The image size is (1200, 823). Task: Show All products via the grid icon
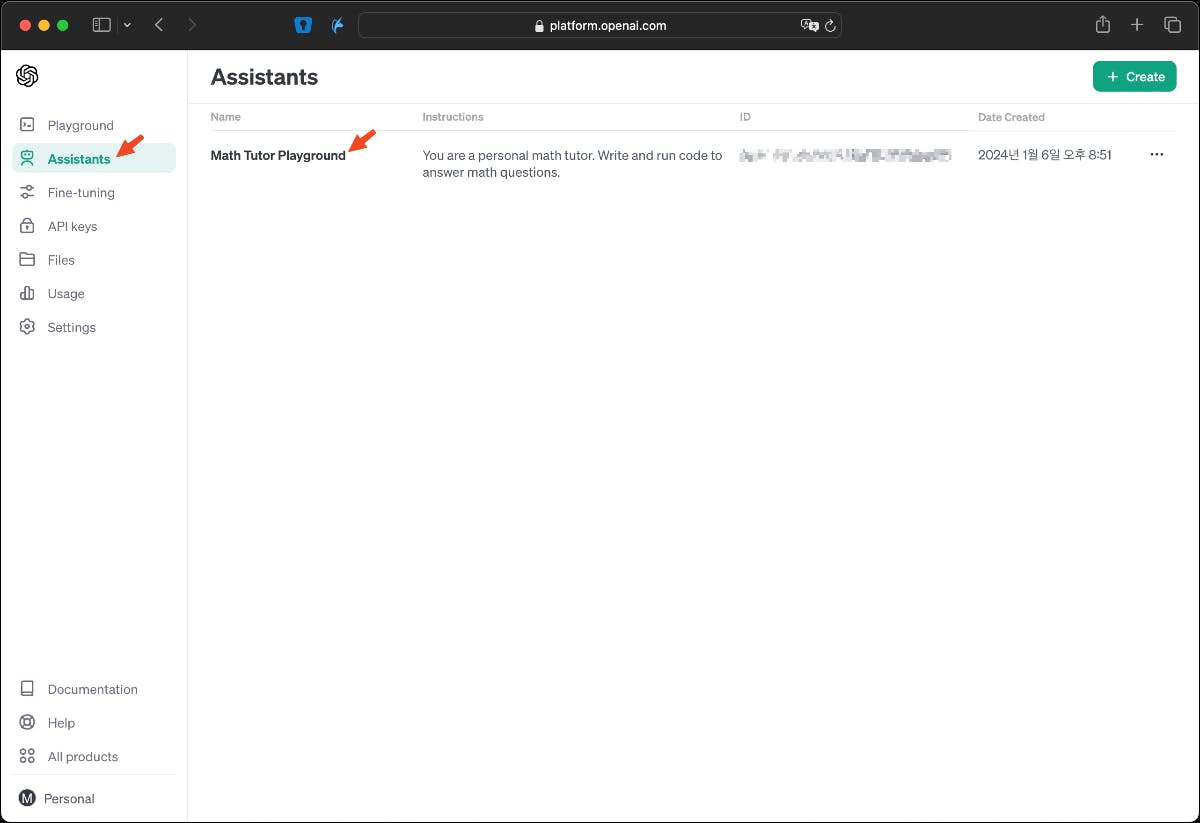pyautogui.click(x=28, y=757)
